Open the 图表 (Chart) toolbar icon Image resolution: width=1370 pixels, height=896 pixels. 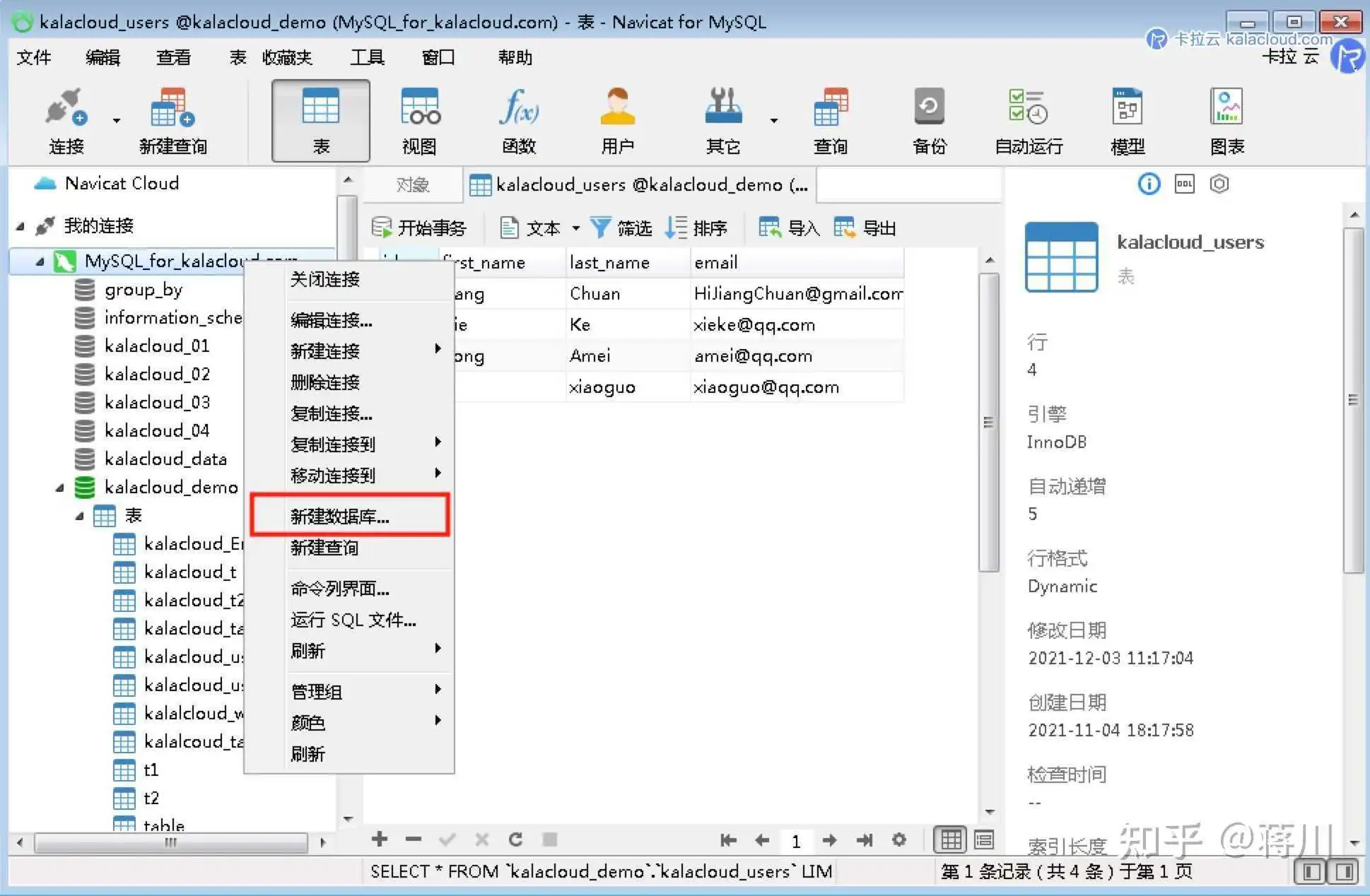pyautogui.click(x=1226, y=120)
